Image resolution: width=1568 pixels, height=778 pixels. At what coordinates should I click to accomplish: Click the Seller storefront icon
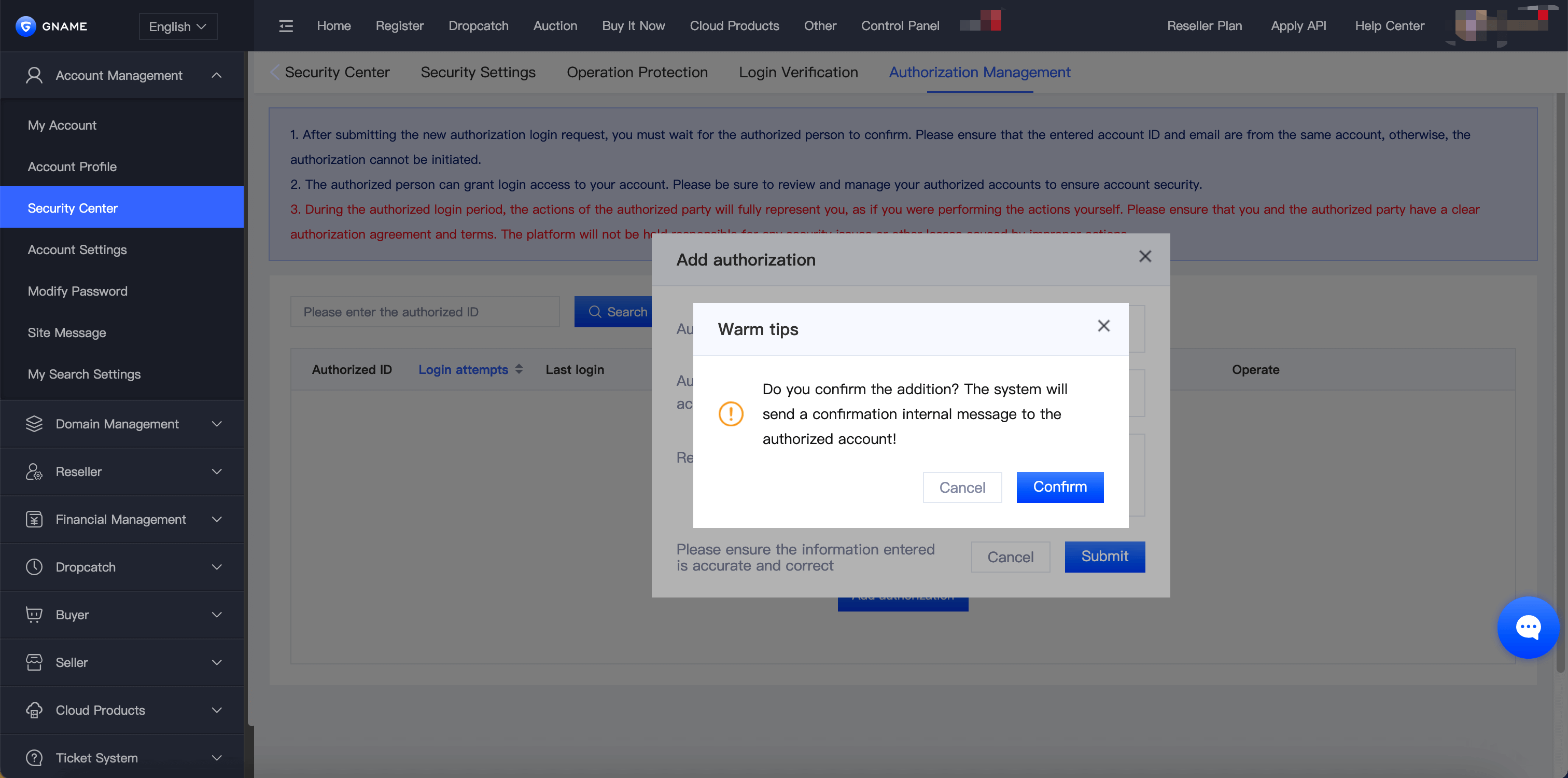pyautogui.click(x=34, y=662)
